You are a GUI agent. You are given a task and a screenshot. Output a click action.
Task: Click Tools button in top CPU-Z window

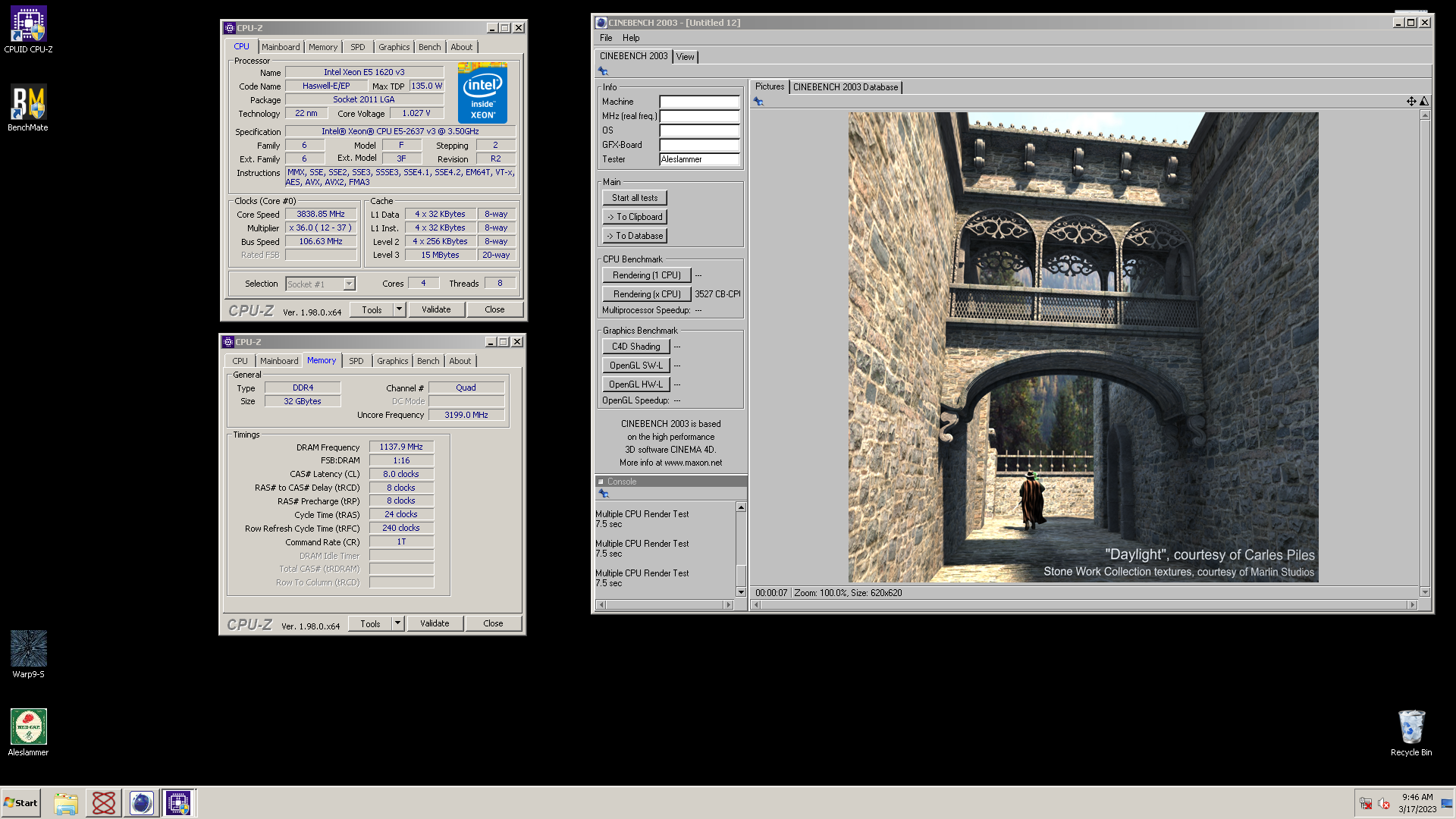[x=372, y=309]
